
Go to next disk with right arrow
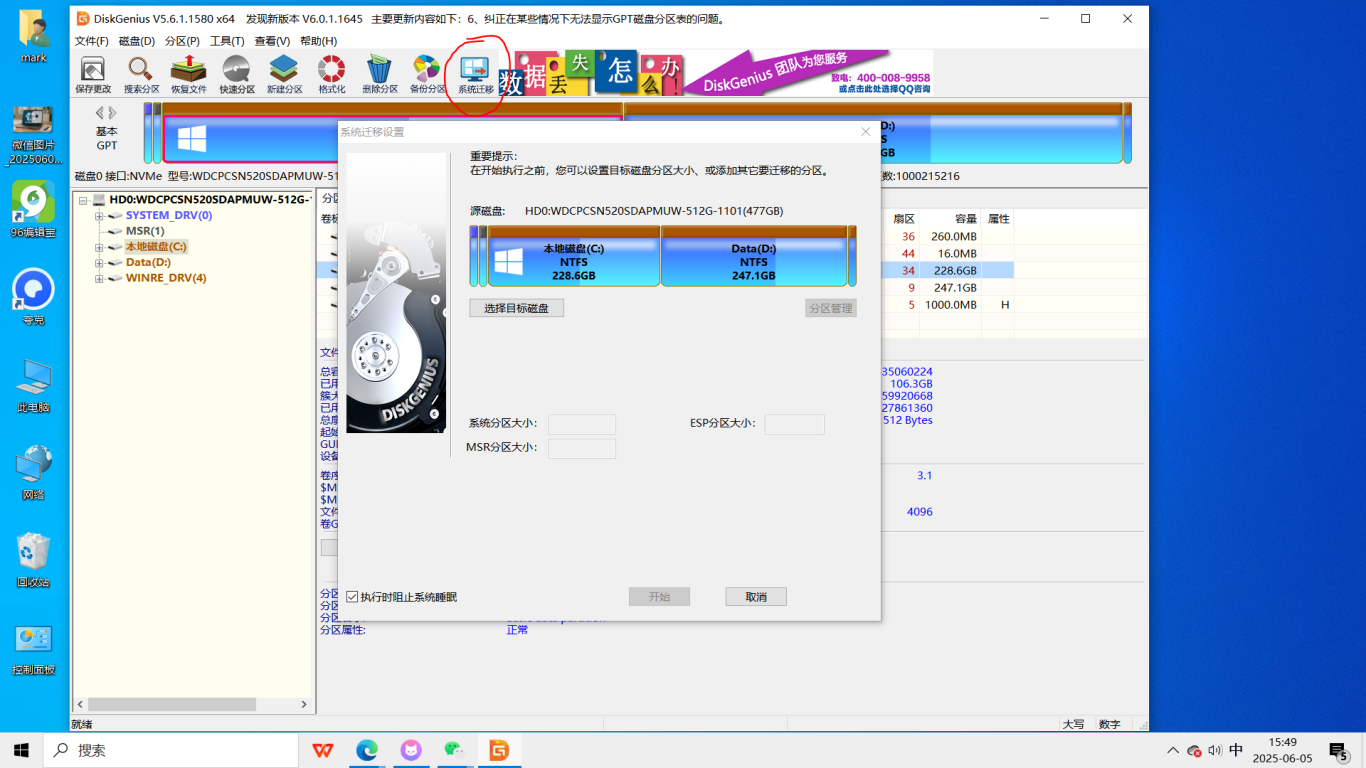tap(112, 113)
